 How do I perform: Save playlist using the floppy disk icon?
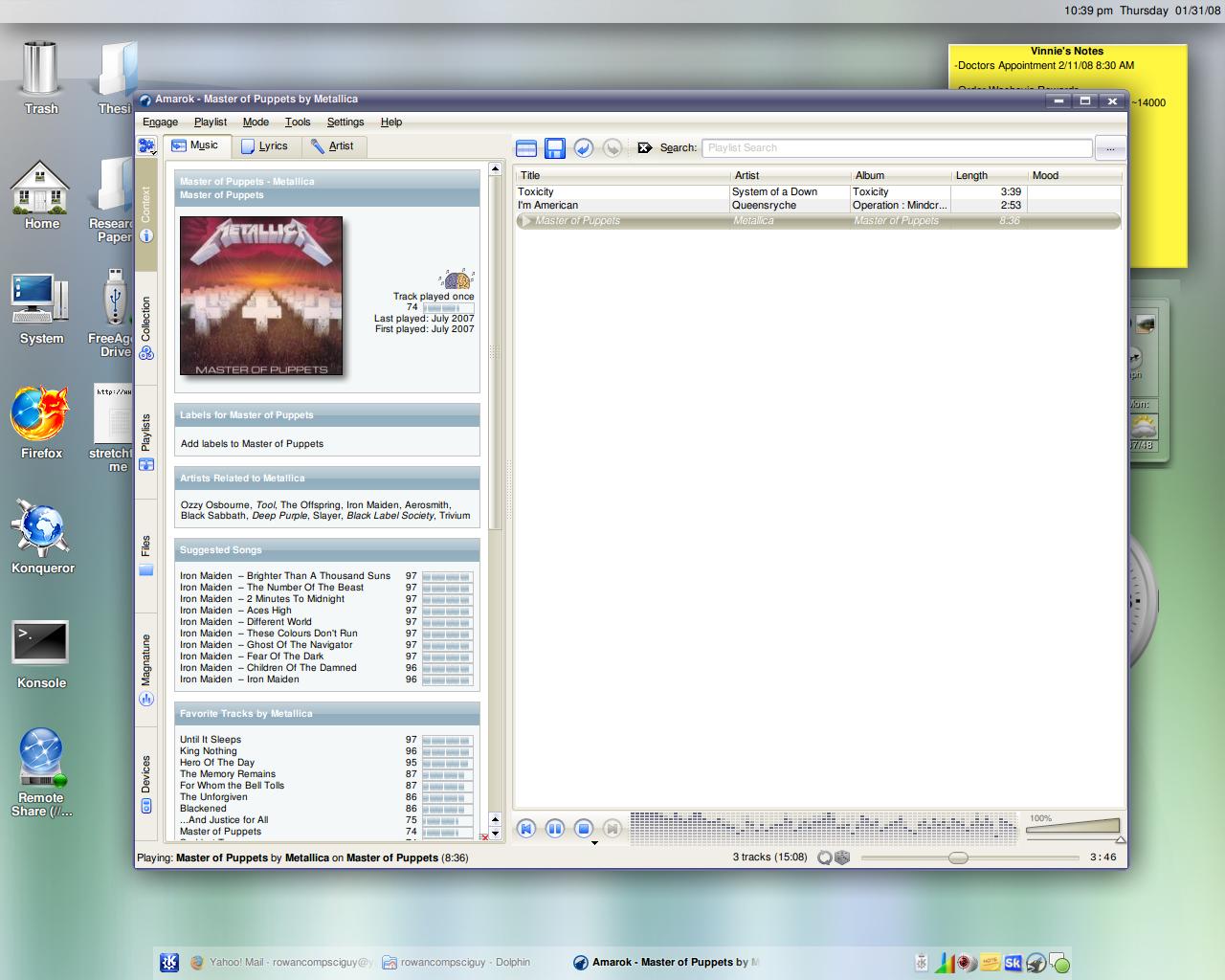555,147
